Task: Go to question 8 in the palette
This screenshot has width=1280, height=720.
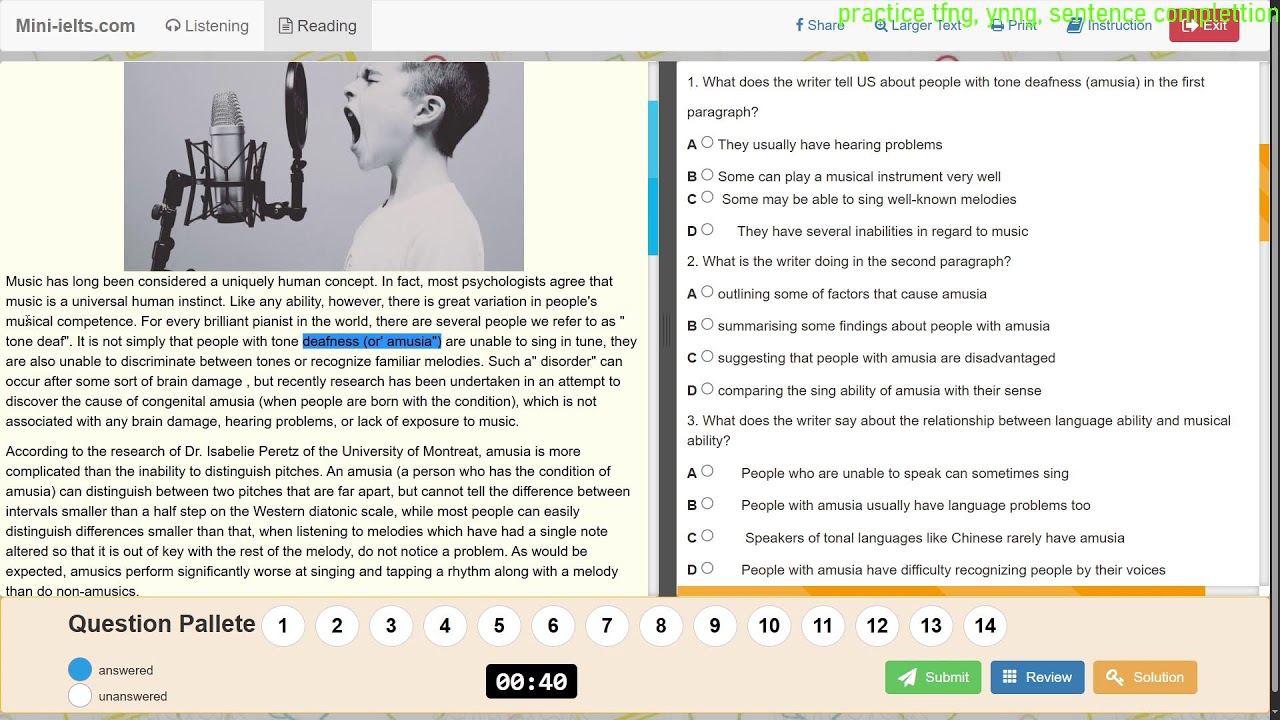Action: [661, 626]
